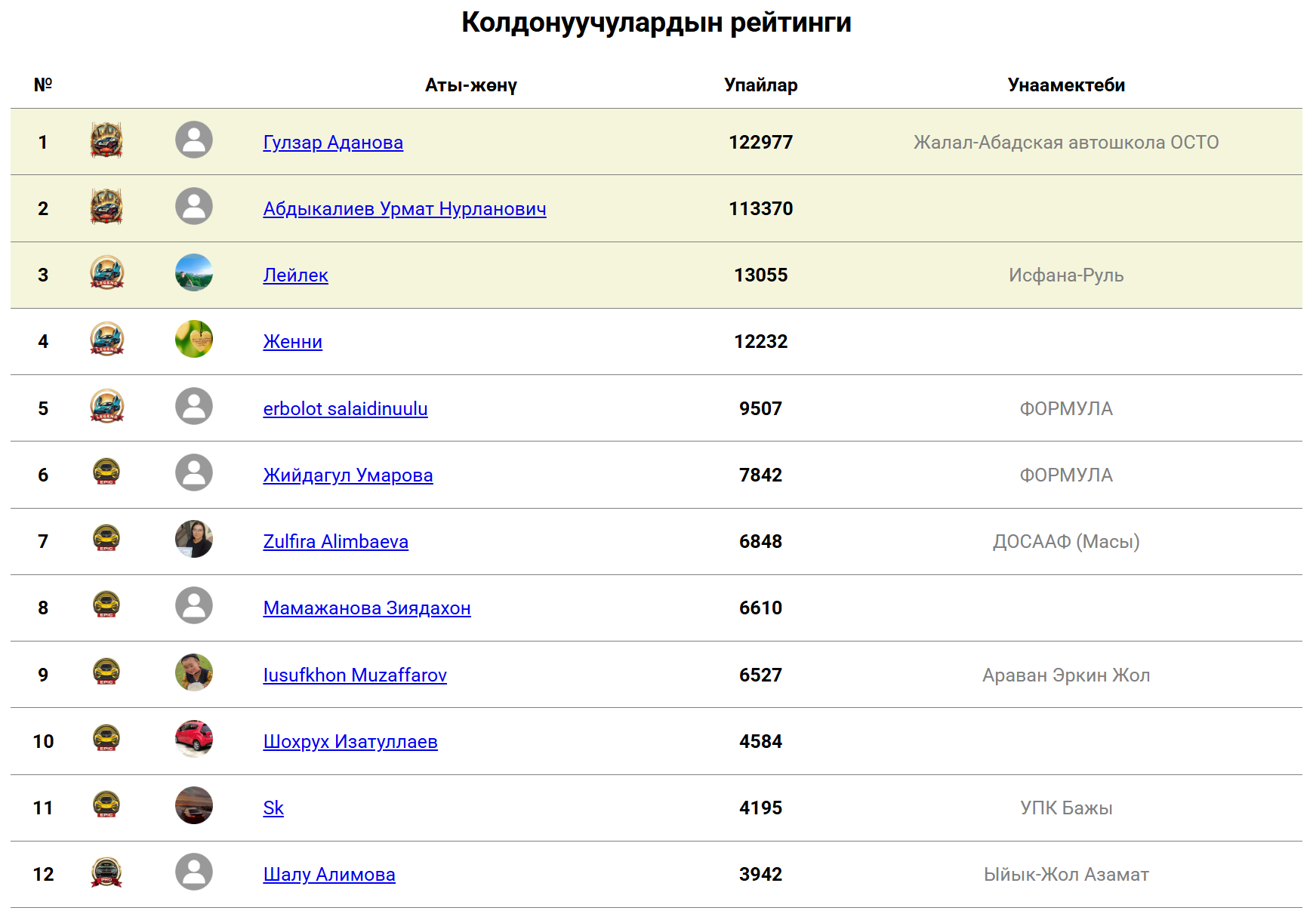Click the Sk user link
This screenshot has height=920, width=1316.
[x=273, y=808]
